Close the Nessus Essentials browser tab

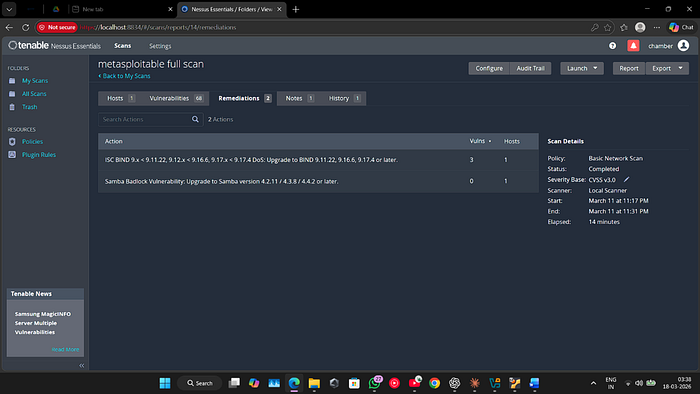click(x=279, y=9)
